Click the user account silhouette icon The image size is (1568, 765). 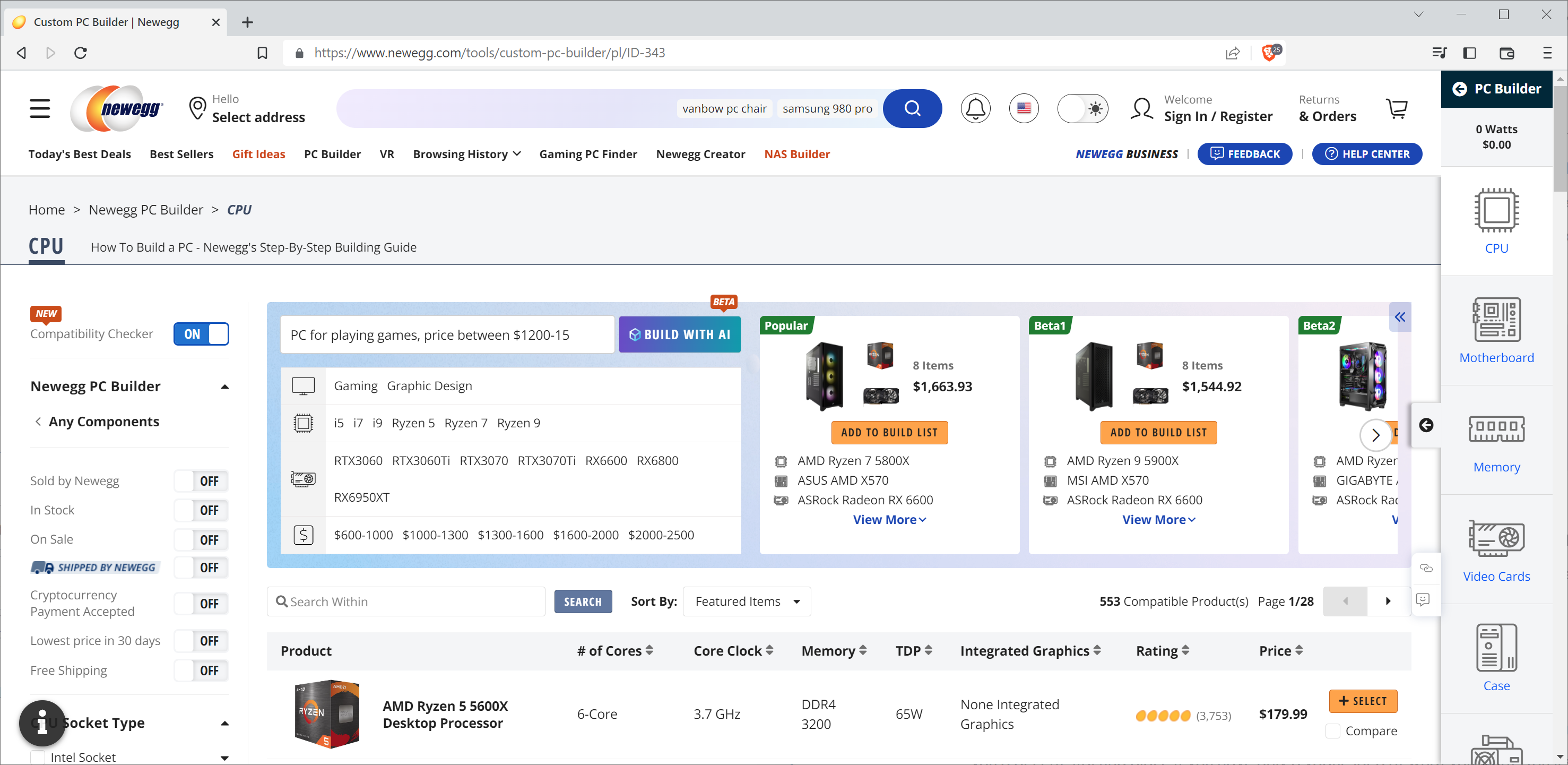(x=1141, y=108)
